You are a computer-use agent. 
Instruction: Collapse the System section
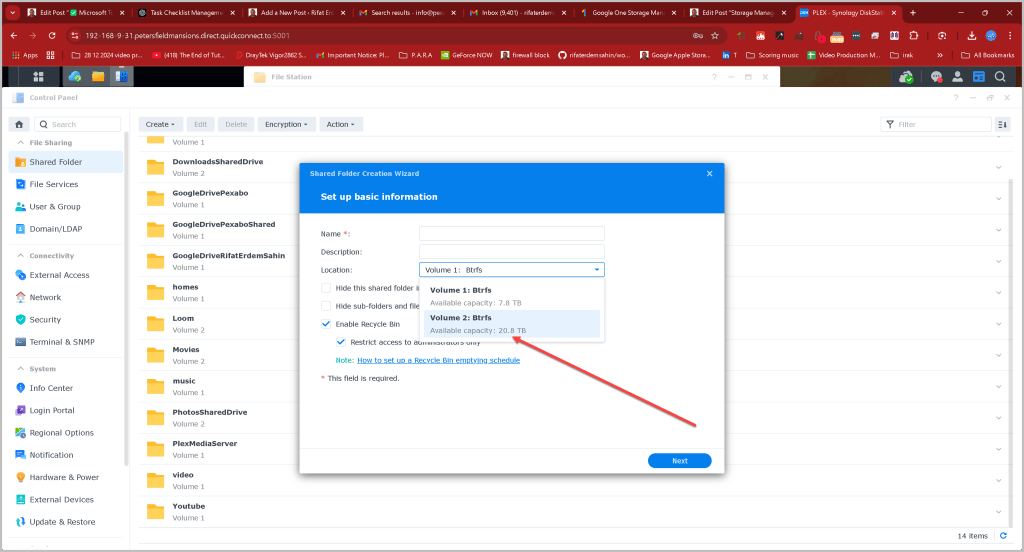(21, 368)
